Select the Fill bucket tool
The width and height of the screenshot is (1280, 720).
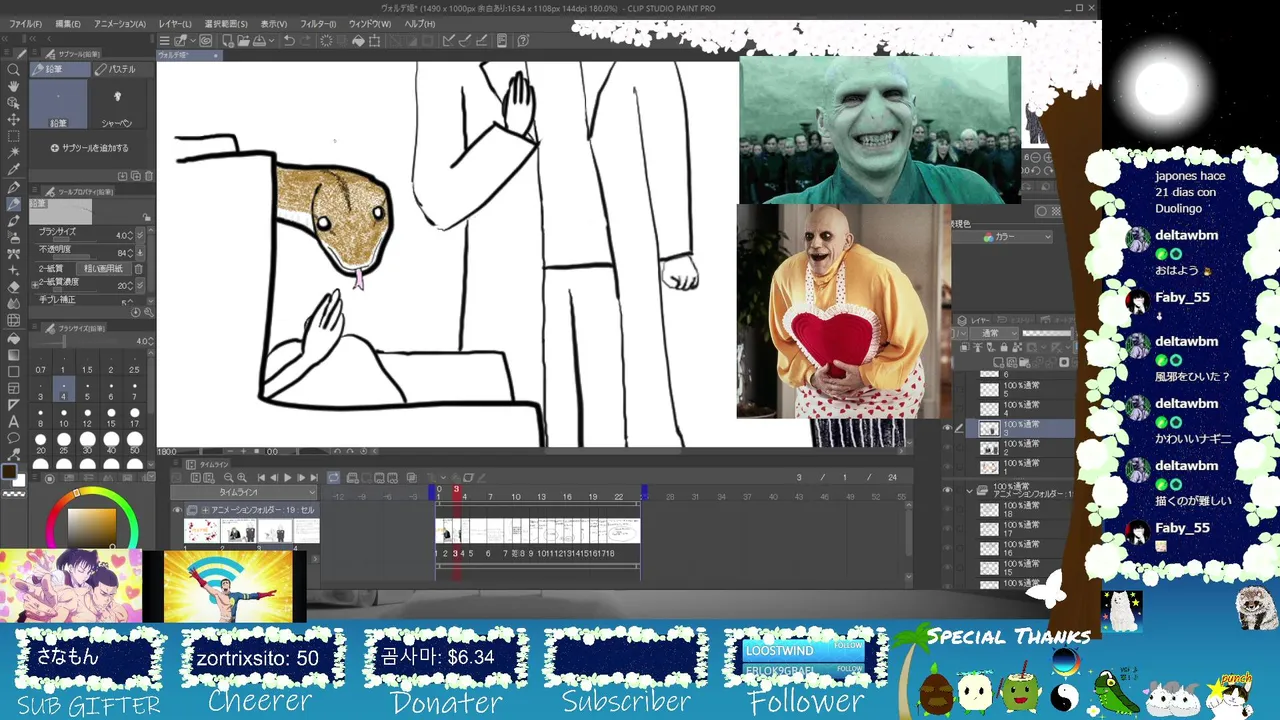[14, 337]
